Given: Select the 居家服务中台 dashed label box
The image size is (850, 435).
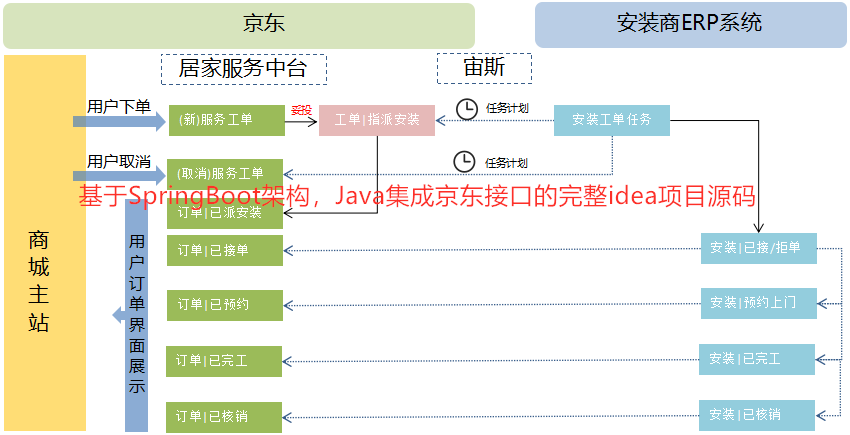Looking at the screenshot, I should point(243,68).
